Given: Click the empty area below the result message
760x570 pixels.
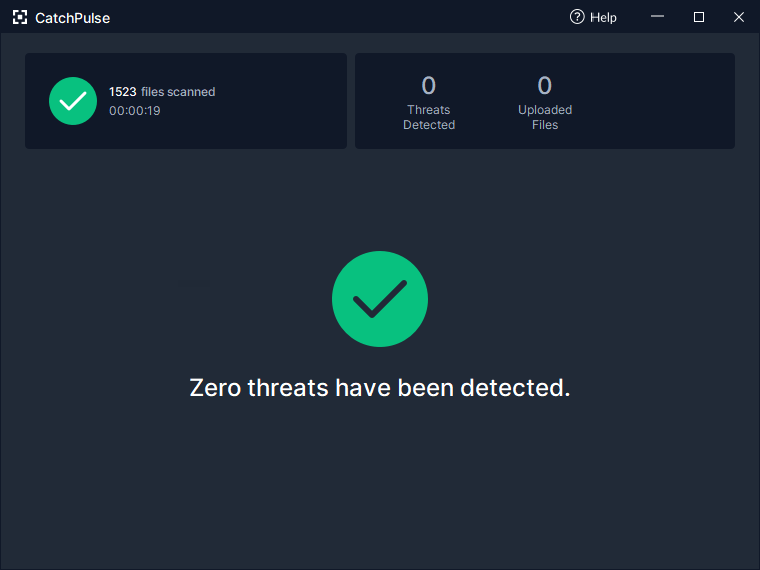Looking at the screenshot, I should click(380, 485).
